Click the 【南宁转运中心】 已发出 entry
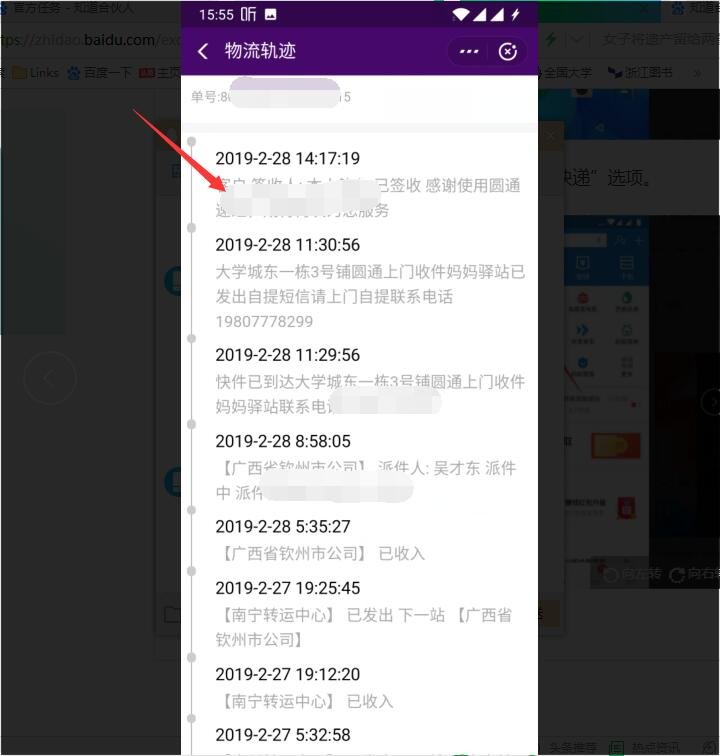This screenshot has height=756, width=720. tap(365, 628)
